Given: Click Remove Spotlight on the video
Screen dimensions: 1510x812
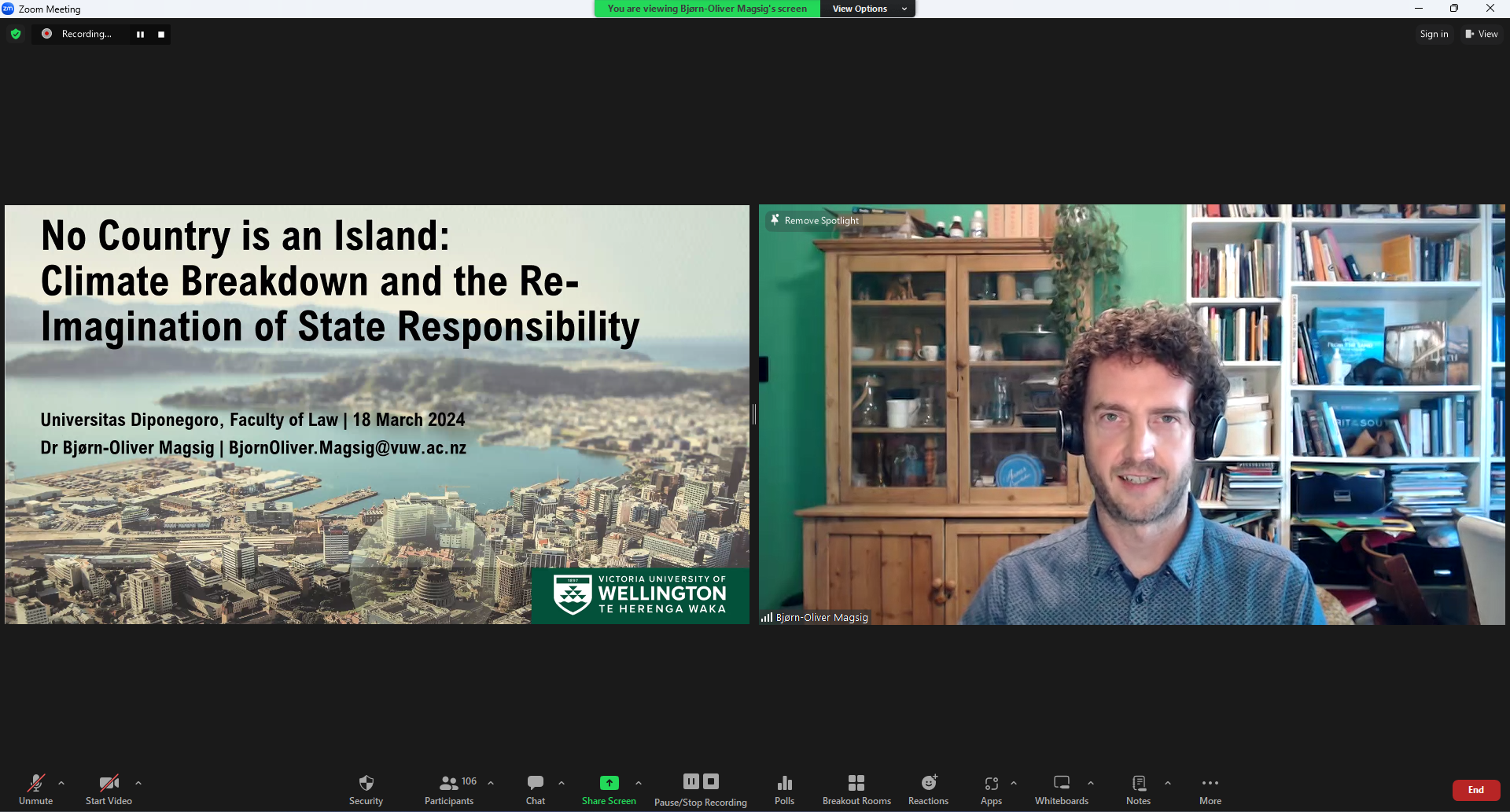Looking at the screenshot, I should (815, 221).
